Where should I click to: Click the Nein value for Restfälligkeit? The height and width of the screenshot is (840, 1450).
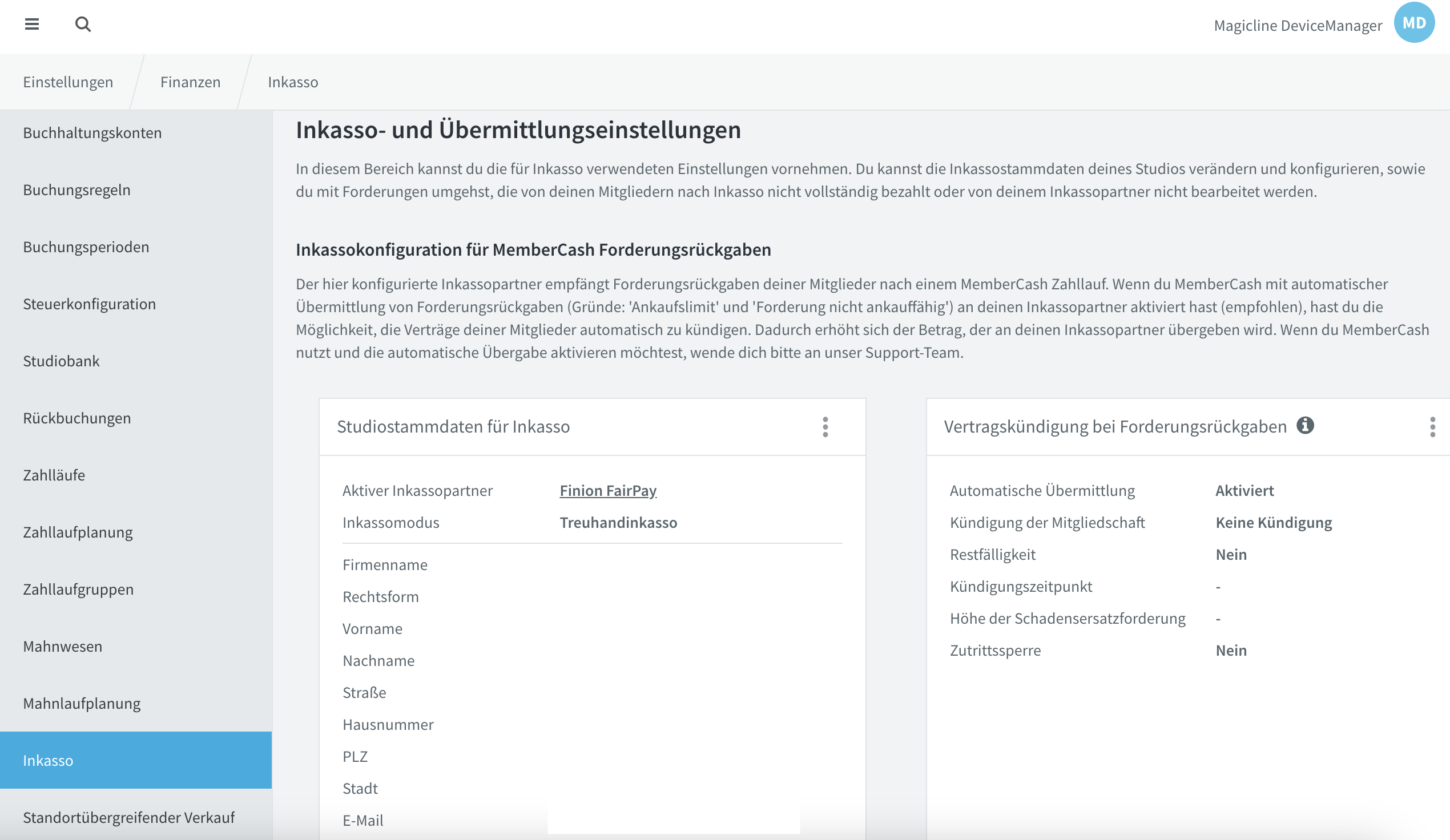pyautogui.click(x=1231, y=554)
